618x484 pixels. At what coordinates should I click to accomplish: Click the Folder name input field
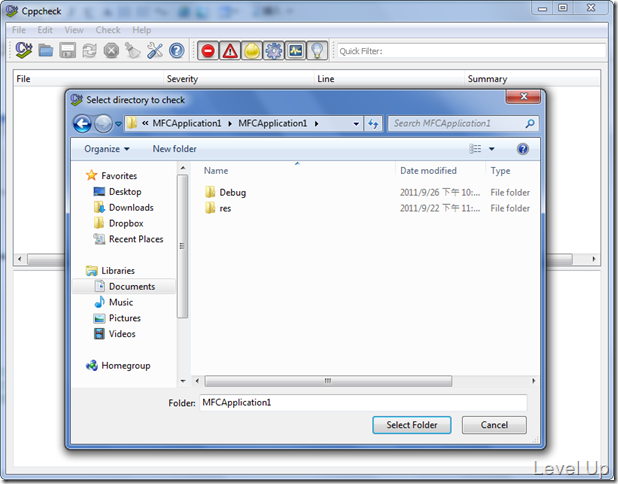(363, 402)
